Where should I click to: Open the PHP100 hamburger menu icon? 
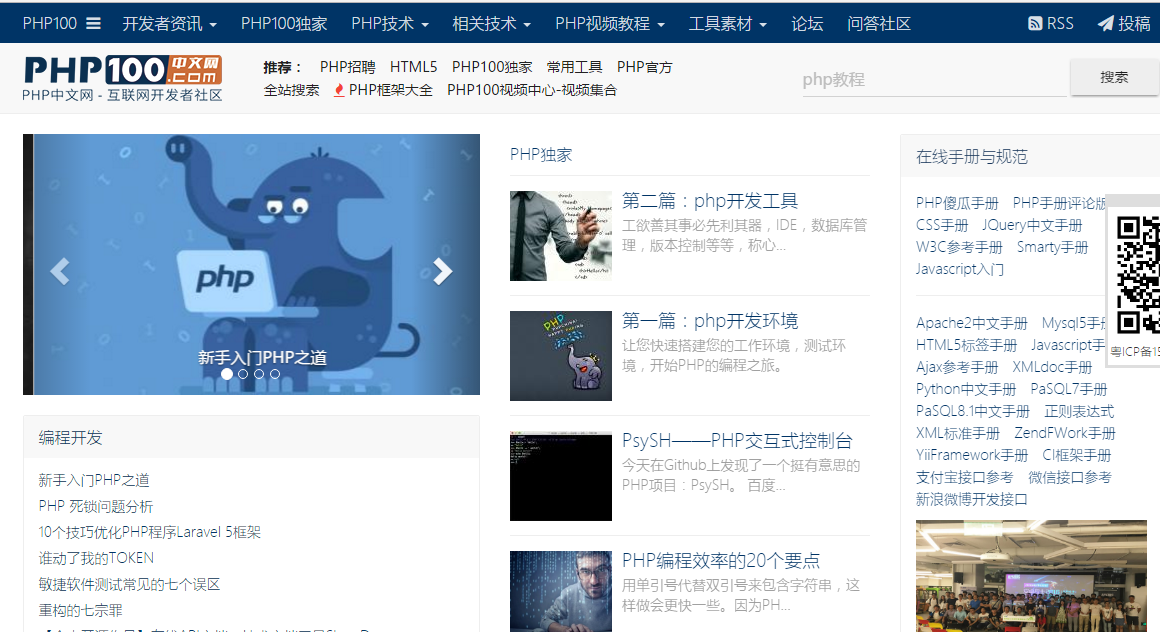coord(93,24)
